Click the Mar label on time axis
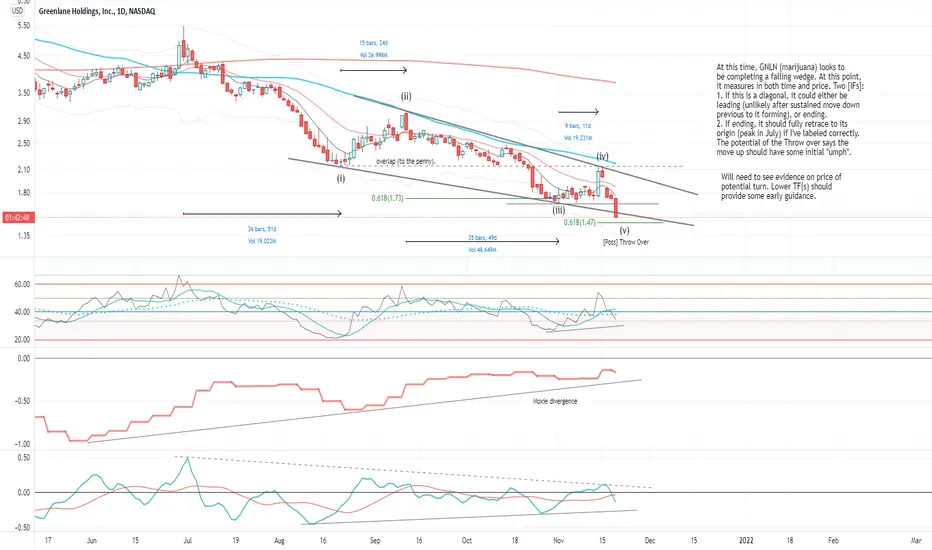 [916, 540]
